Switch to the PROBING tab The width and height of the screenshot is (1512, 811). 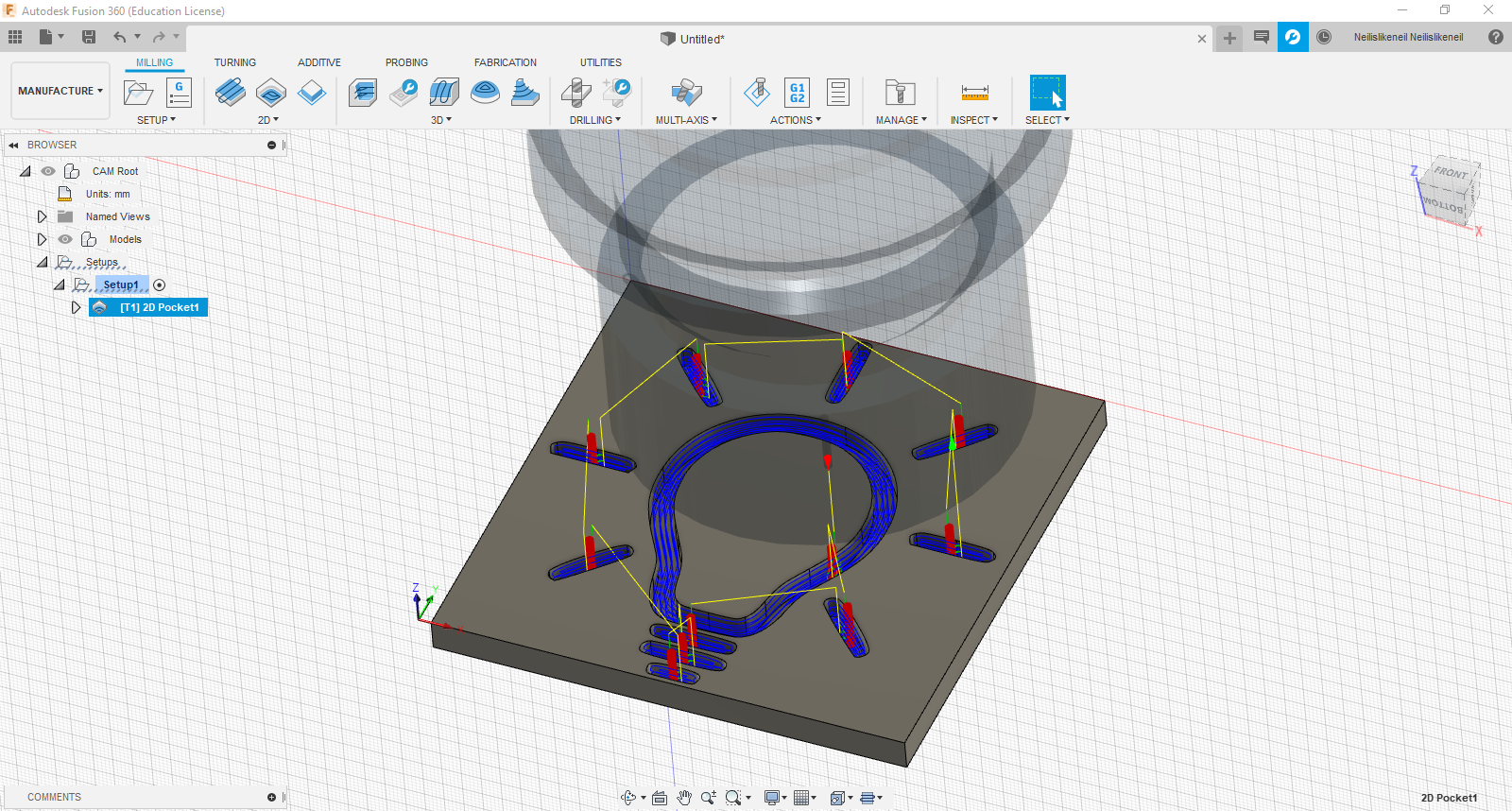(x=406, y=62)
